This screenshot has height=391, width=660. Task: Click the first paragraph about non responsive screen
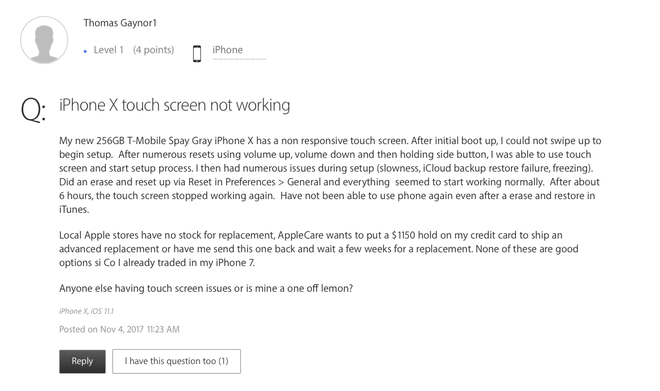[x=330, y=175]
